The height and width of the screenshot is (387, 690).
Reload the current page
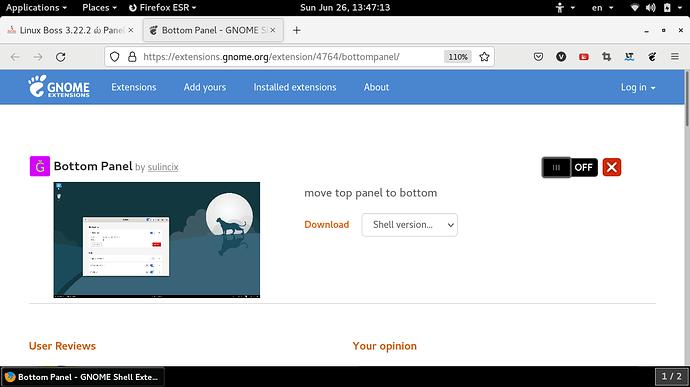(x=61, y=57)
